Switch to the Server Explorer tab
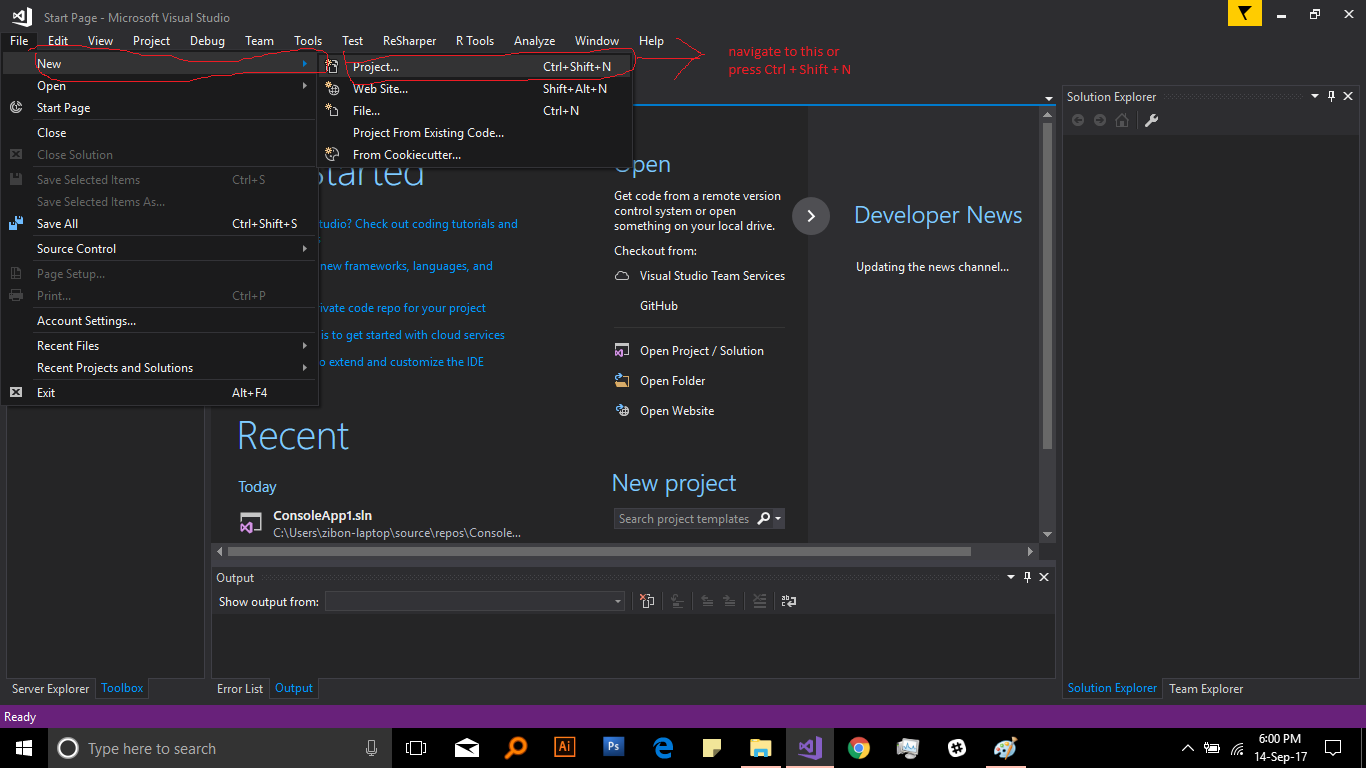 point(50,688)
